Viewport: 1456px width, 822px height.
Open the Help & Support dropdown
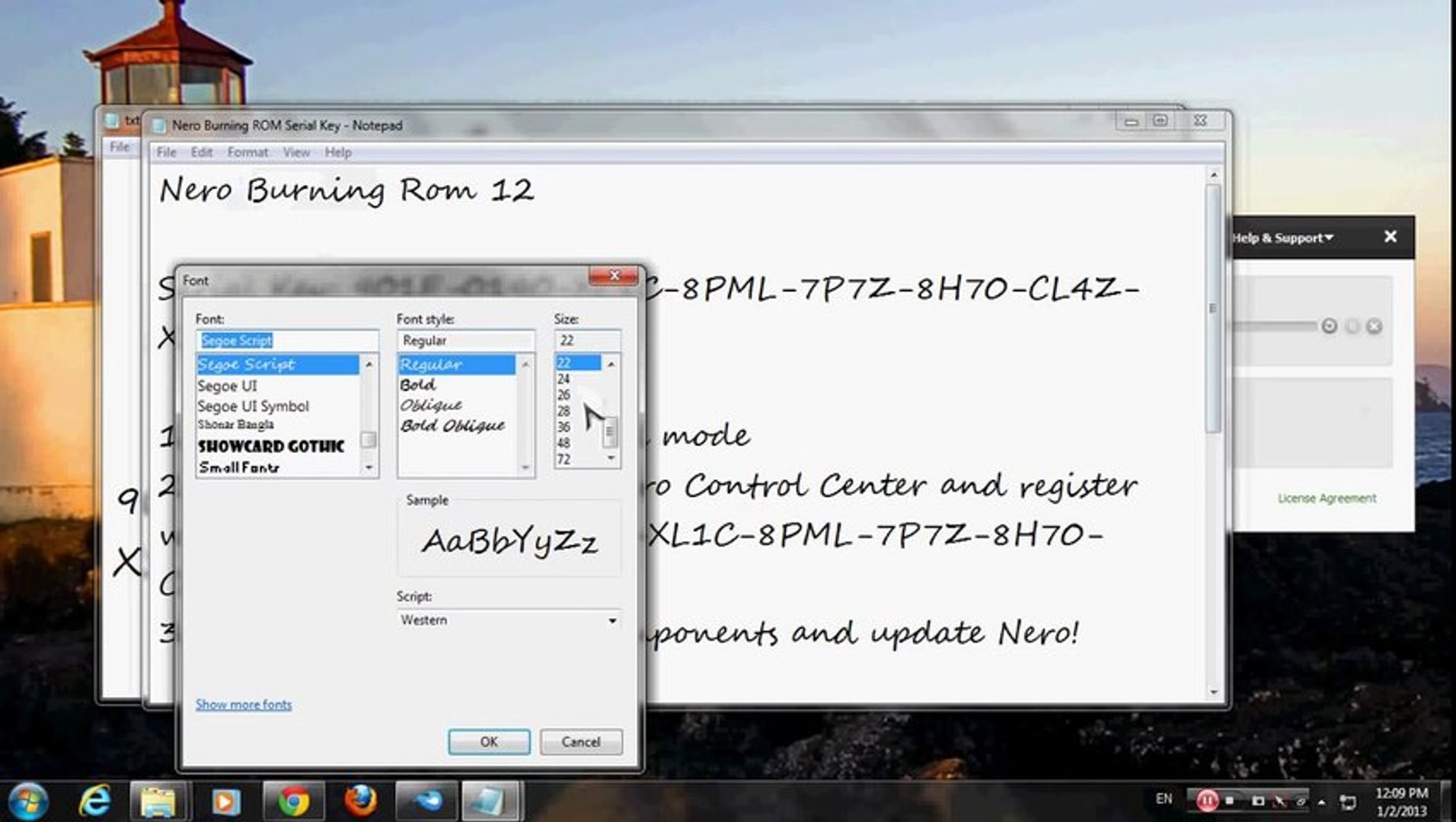1283,237
